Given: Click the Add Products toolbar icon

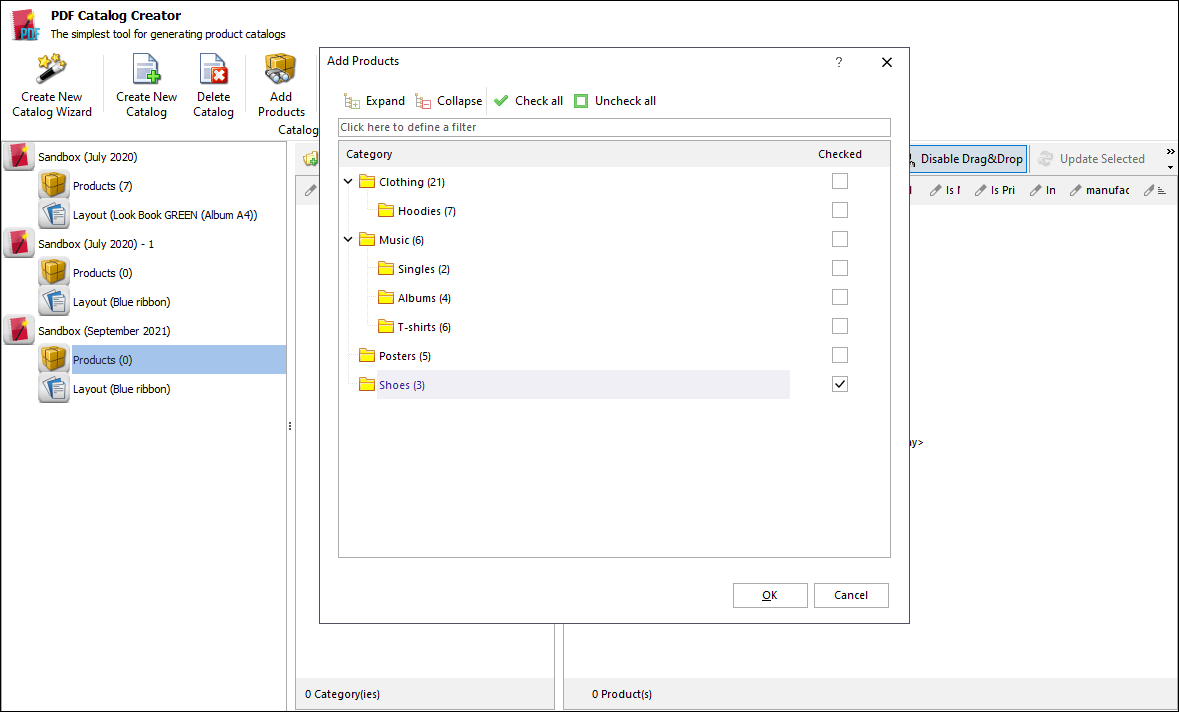Looking at the screenshot, I should (x=280, y=72).
